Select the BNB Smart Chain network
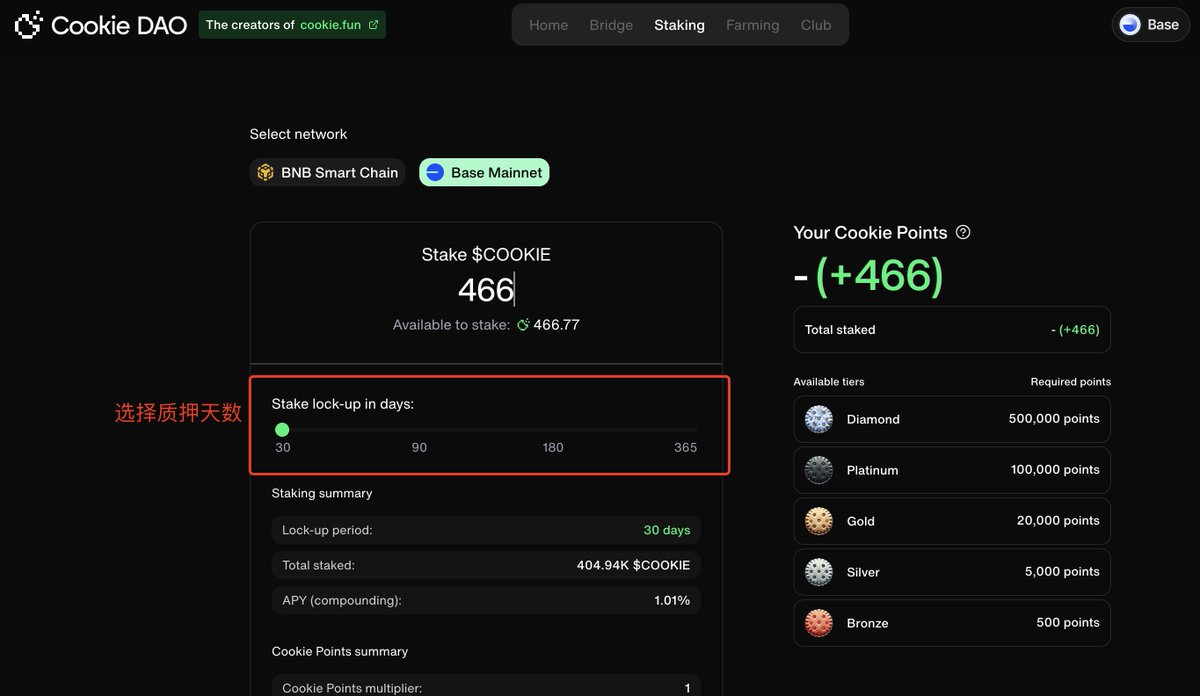Viewport: 1200px width, 696px height. pos(328,173)
